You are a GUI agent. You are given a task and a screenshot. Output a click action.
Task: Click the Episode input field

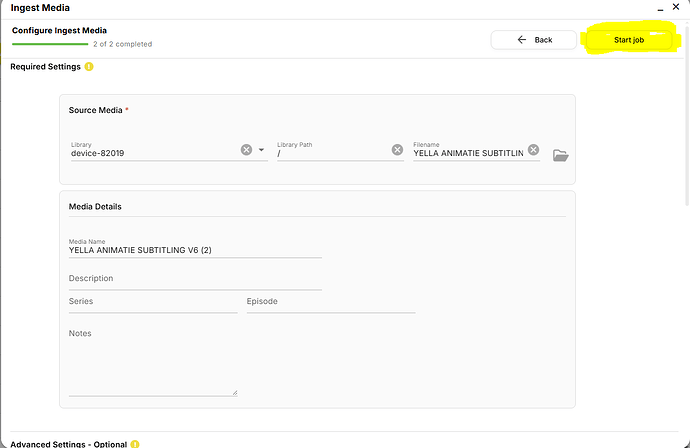pyautogui.click(x=330, y=302)
